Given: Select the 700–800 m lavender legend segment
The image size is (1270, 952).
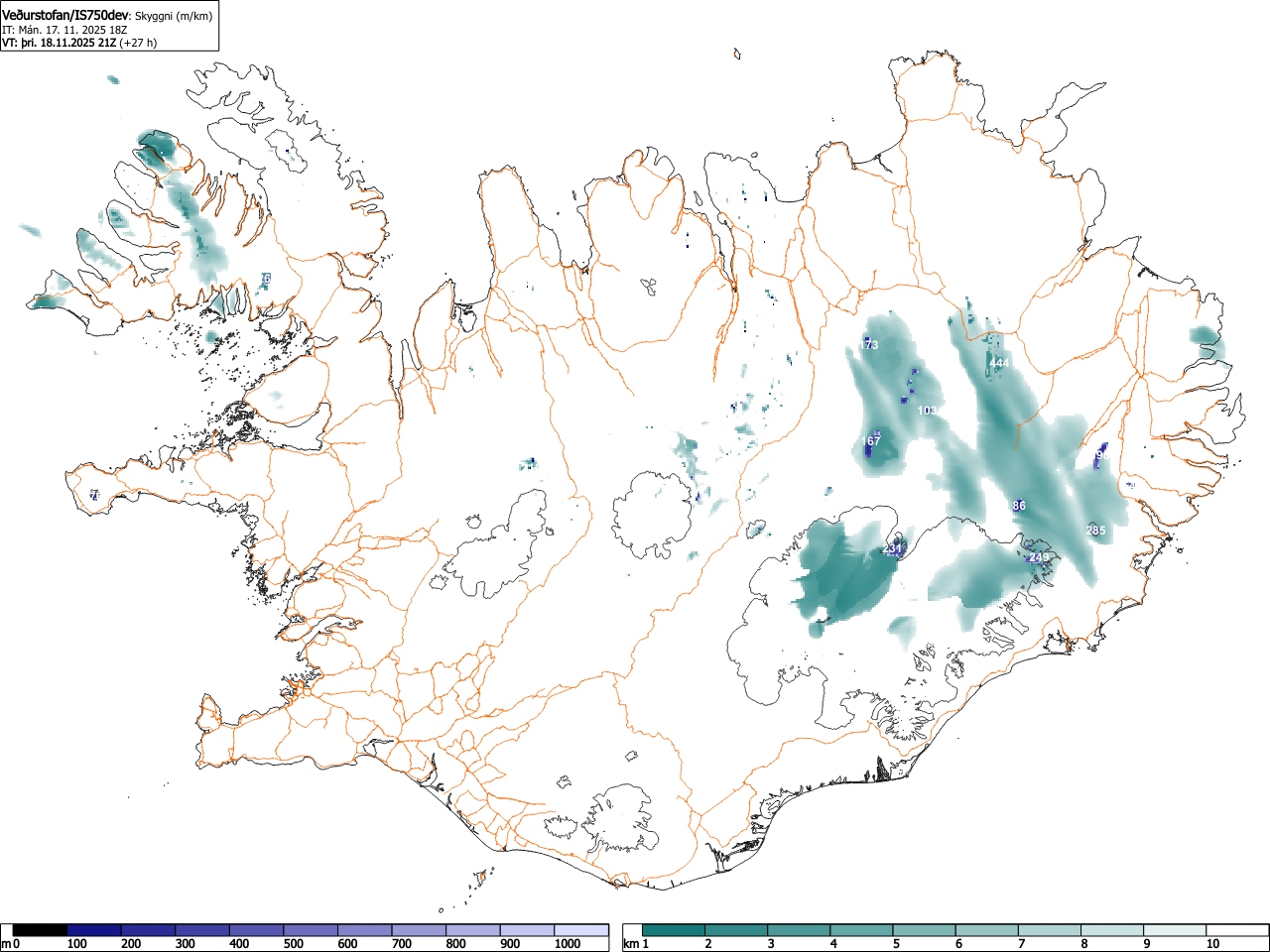Looking at the screenshot, I should (x=419, y=930).
